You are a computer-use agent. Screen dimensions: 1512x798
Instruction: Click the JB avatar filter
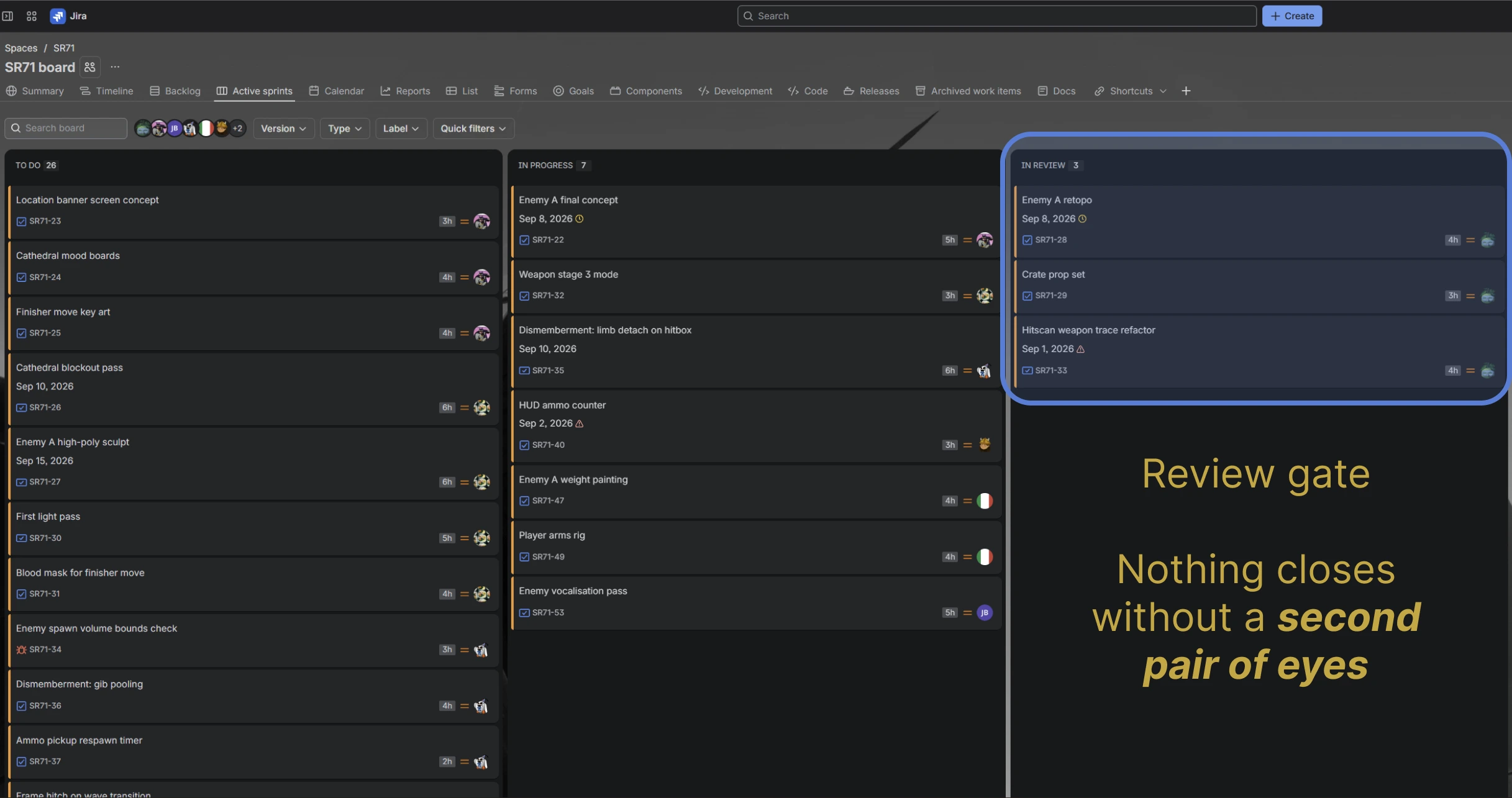[x=175, y=129]
